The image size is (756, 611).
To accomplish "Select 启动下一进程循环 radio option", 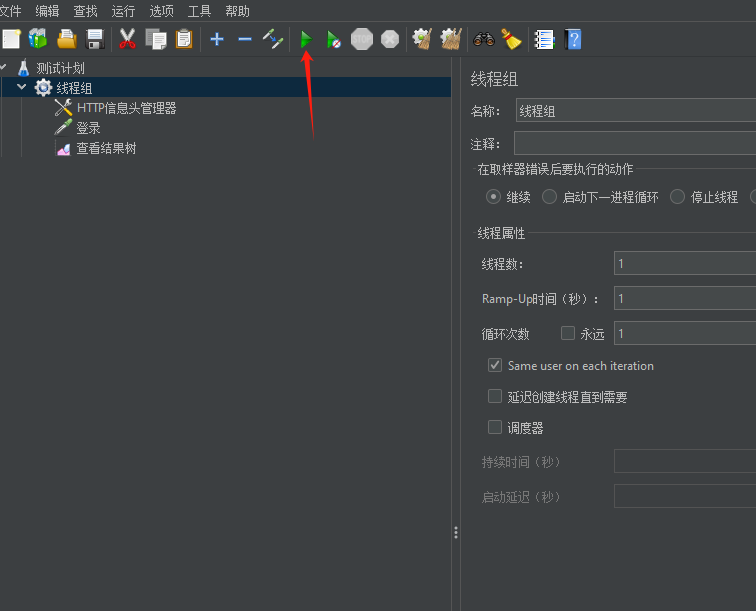I will pos(549,197).
